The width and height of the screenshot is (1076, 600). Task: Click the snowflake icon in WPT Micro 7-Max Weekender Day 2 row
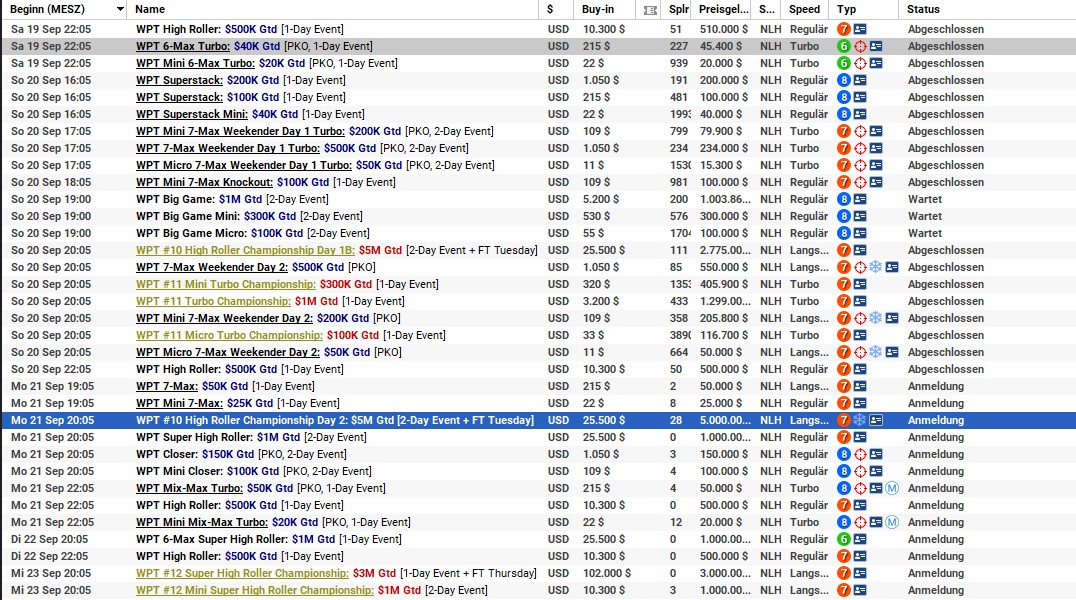pos(876,352)
